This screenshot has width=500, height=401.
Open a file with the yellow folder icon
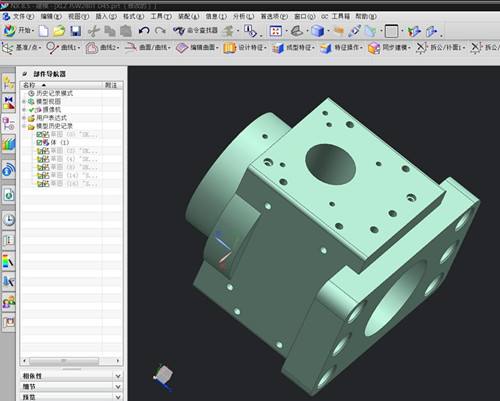(59, 31)
